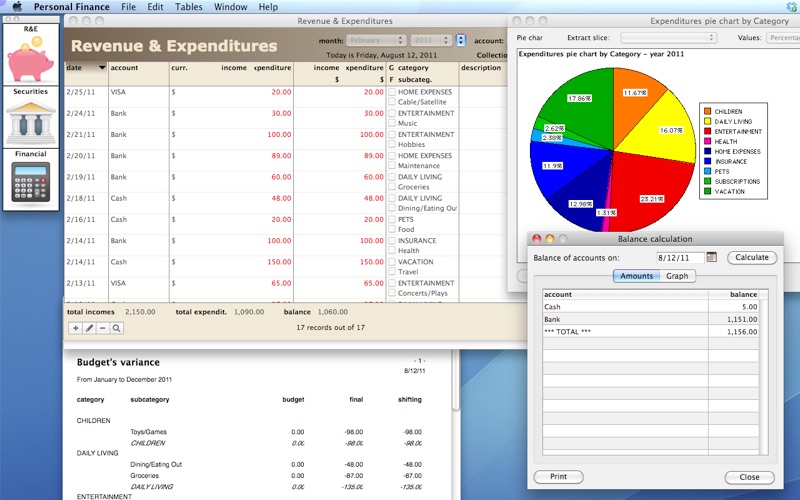Select the Bank row in balance table

pyautogui.click(x=651, y=319)
